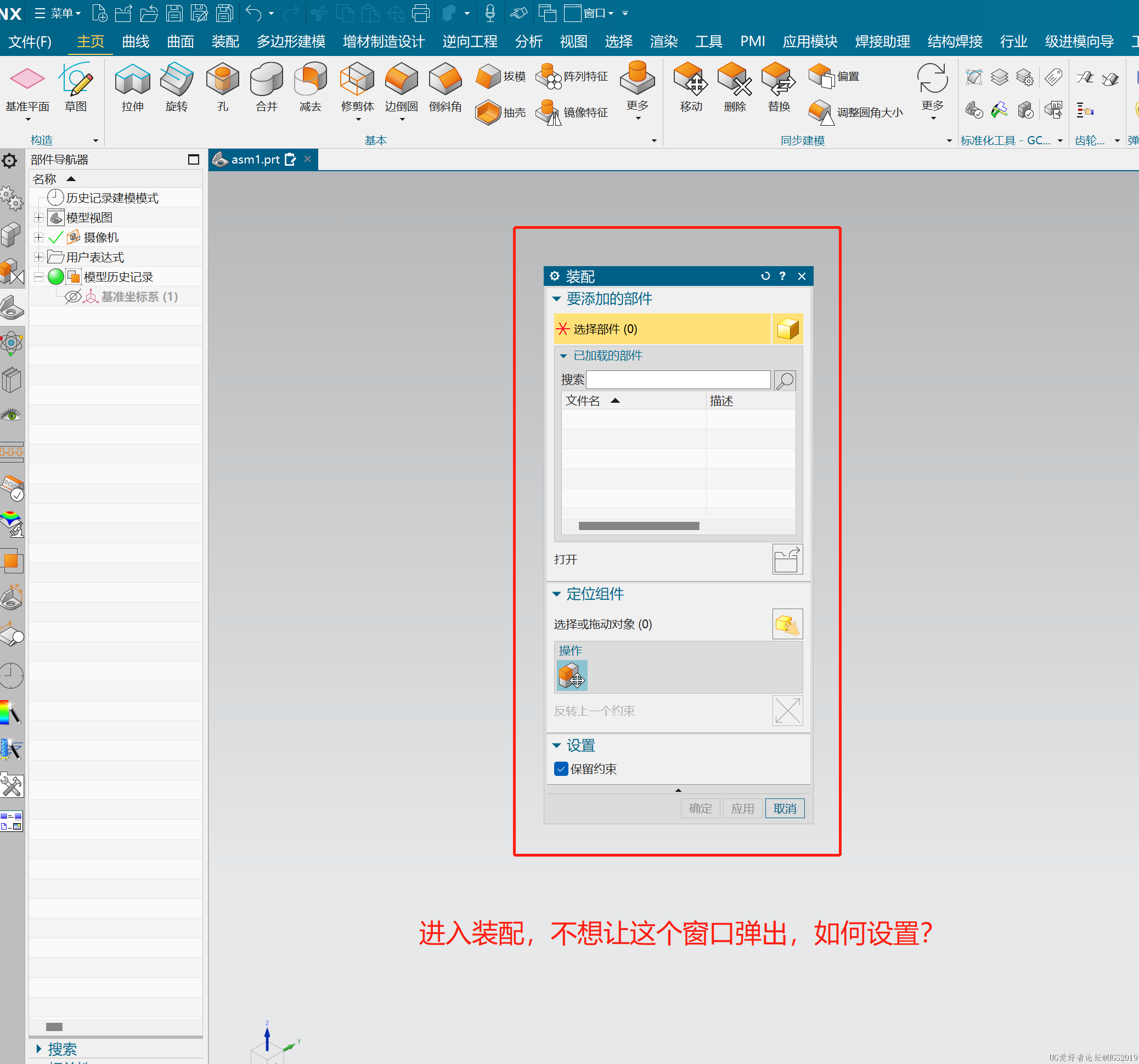Collapse the 已加载的部件 subsection
This screenshot has height=1064, width=1139.
click(563, 356)
